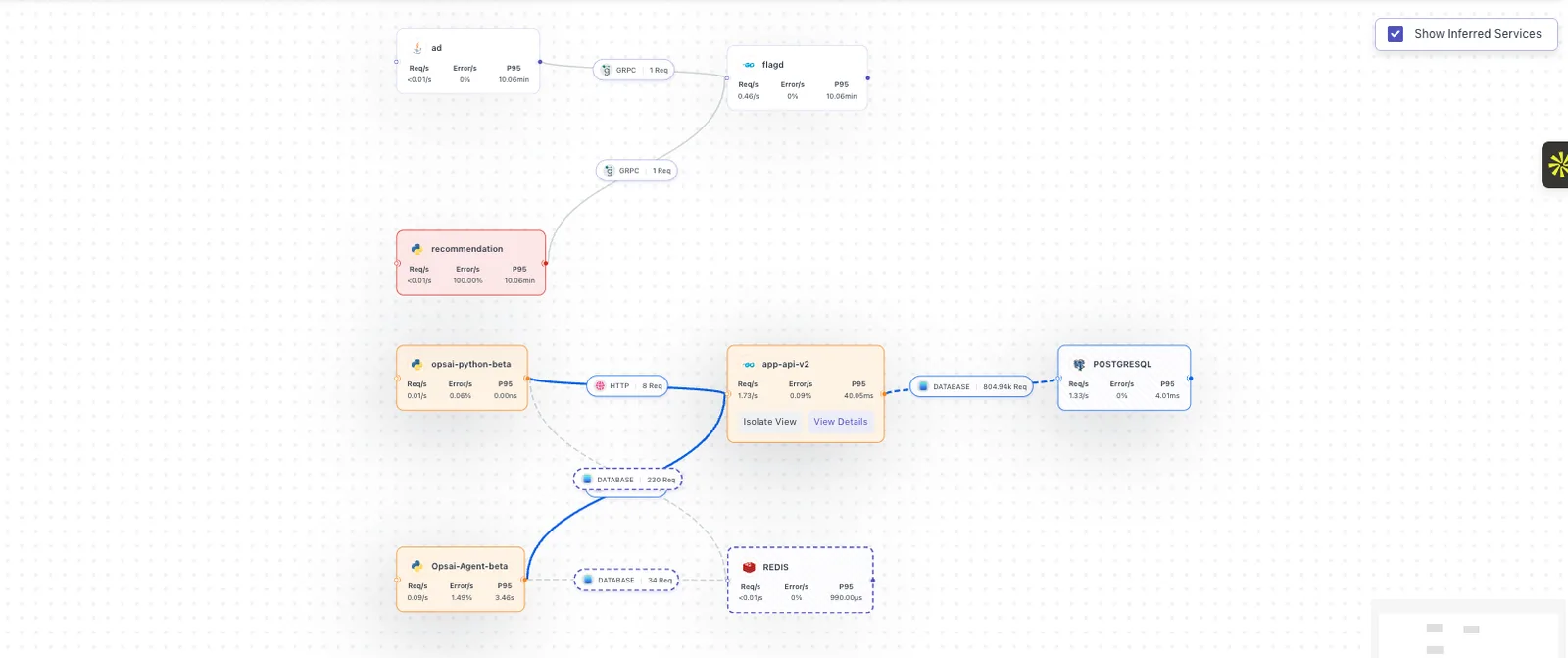Click the output connector dot on ad node
The height and width of the screenshot is (658, 1568).
540,62
